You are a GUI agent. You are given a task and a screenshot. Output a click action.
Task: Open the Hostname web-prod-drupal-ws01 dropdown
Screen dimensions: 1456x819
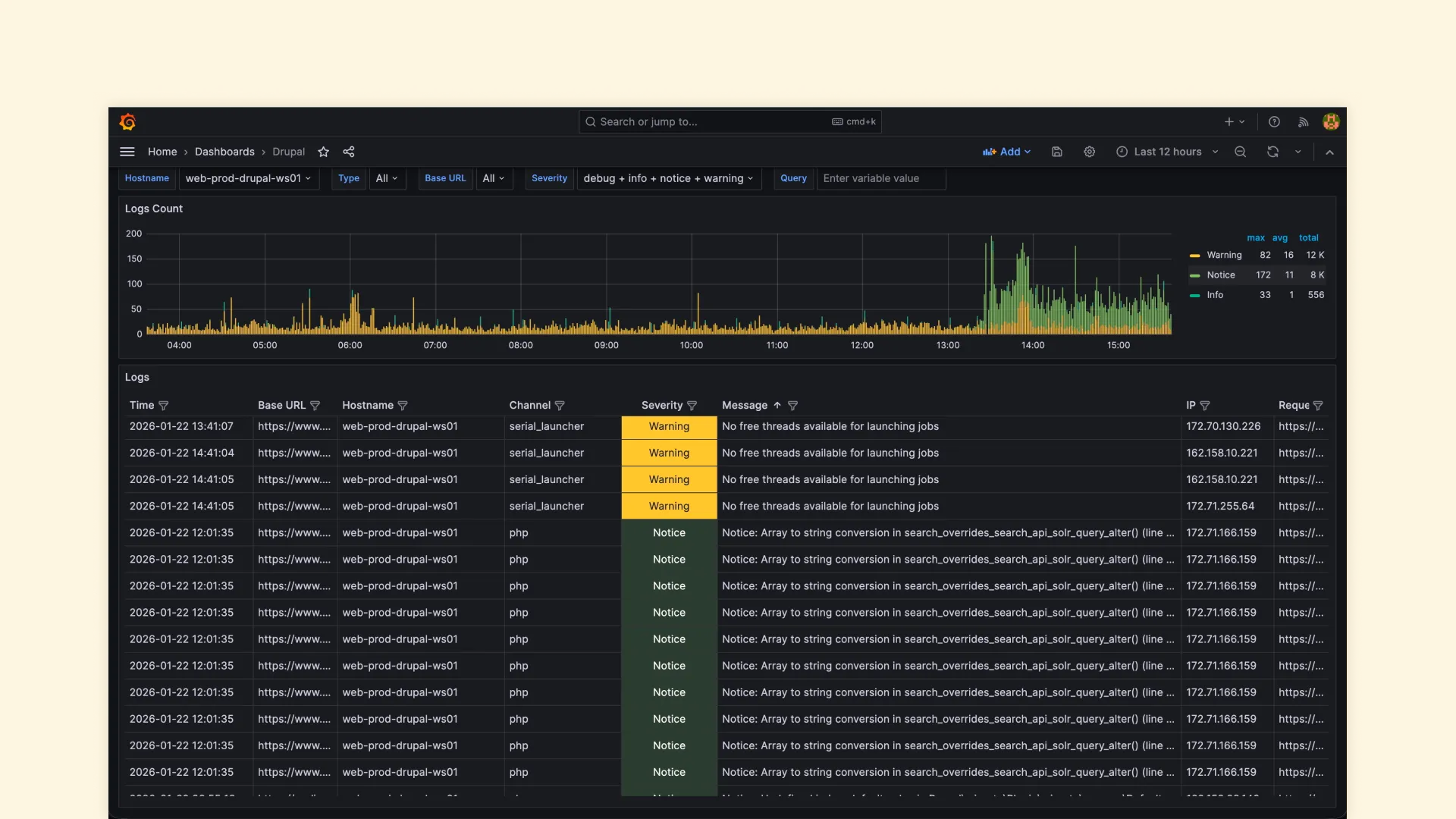click(248, 179)
